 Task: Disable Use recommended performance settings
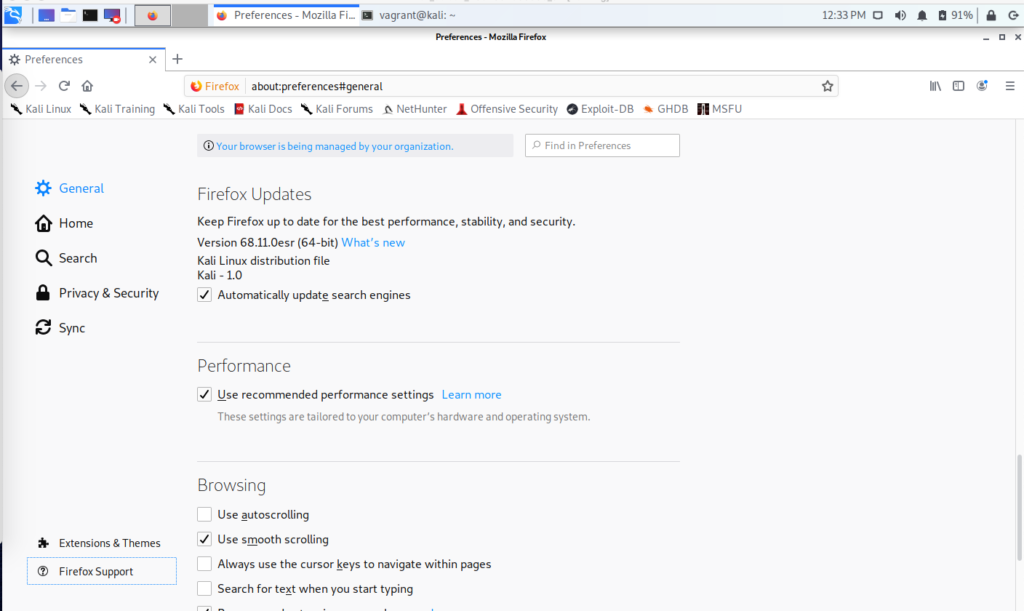point(205,395)
